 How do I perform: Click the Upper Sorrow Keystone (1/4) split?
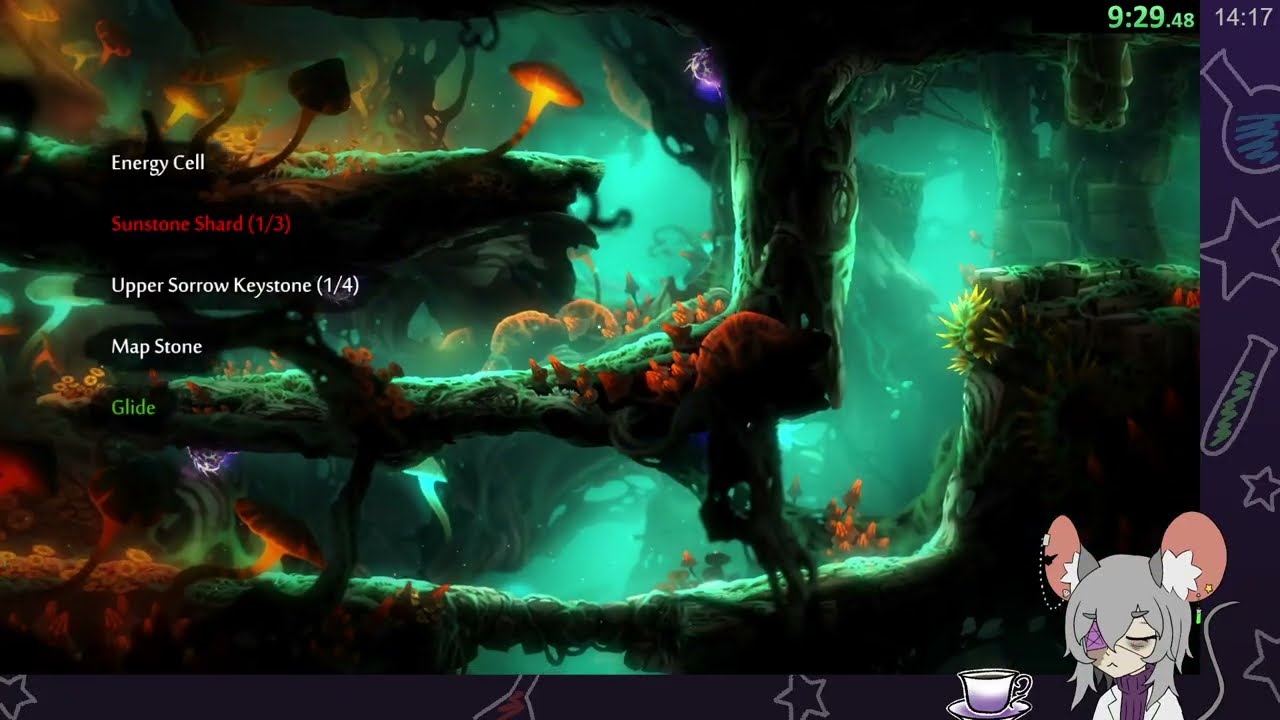click(x=235, y=286)
